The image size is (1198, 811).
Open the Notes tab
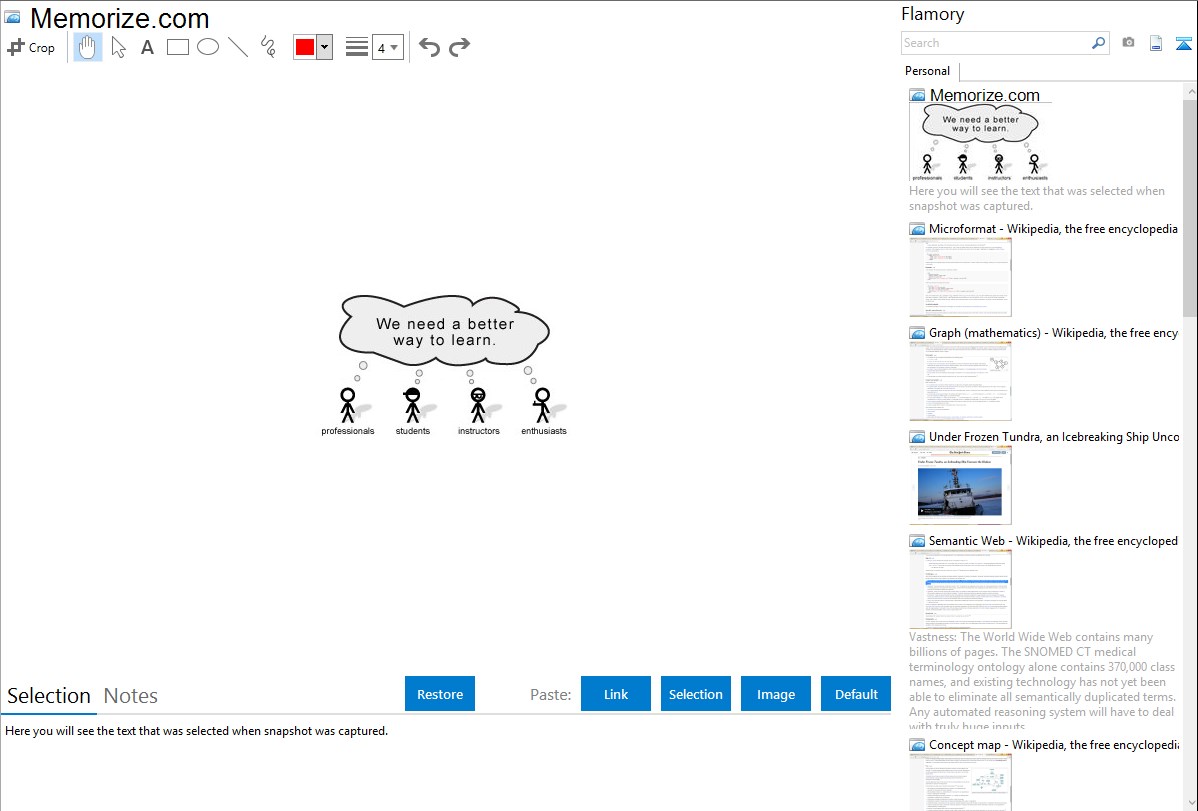[x=131, y=696]
